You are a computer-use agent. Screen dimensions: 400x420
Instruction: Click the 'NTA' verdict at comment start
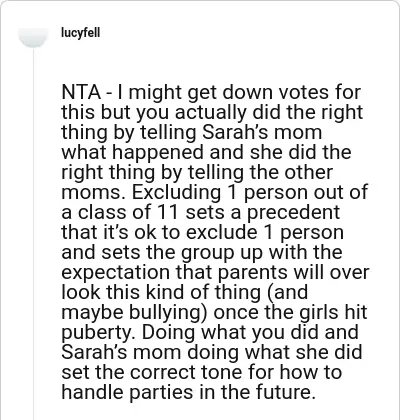point(81,92)
